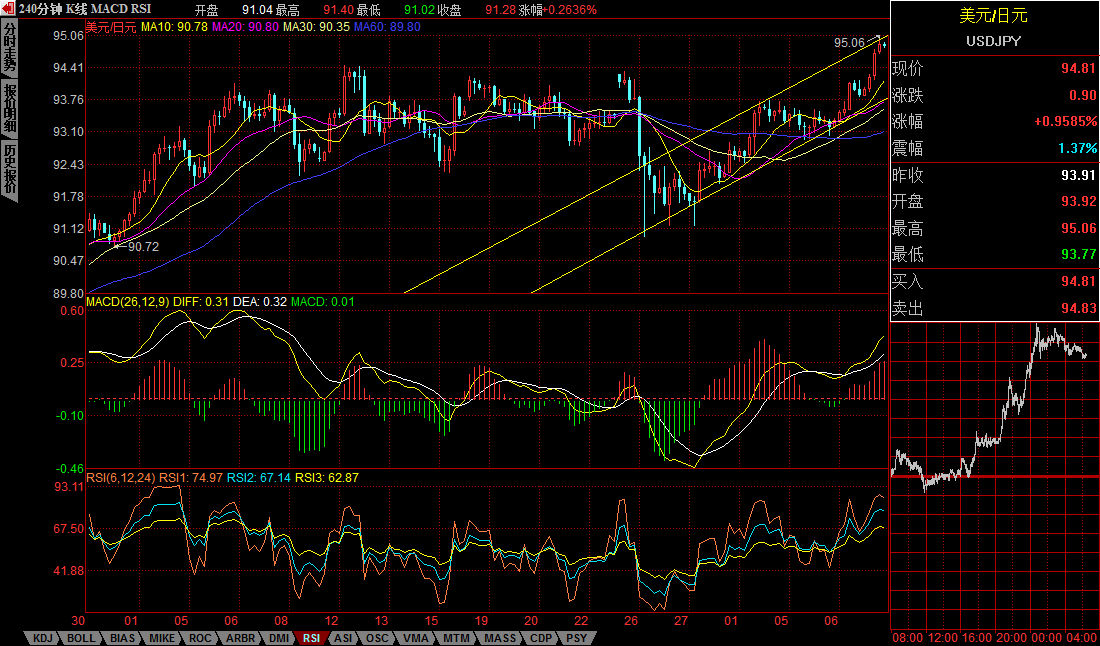Click the 美元/日元 heading in the quote panel

point(993,15)
